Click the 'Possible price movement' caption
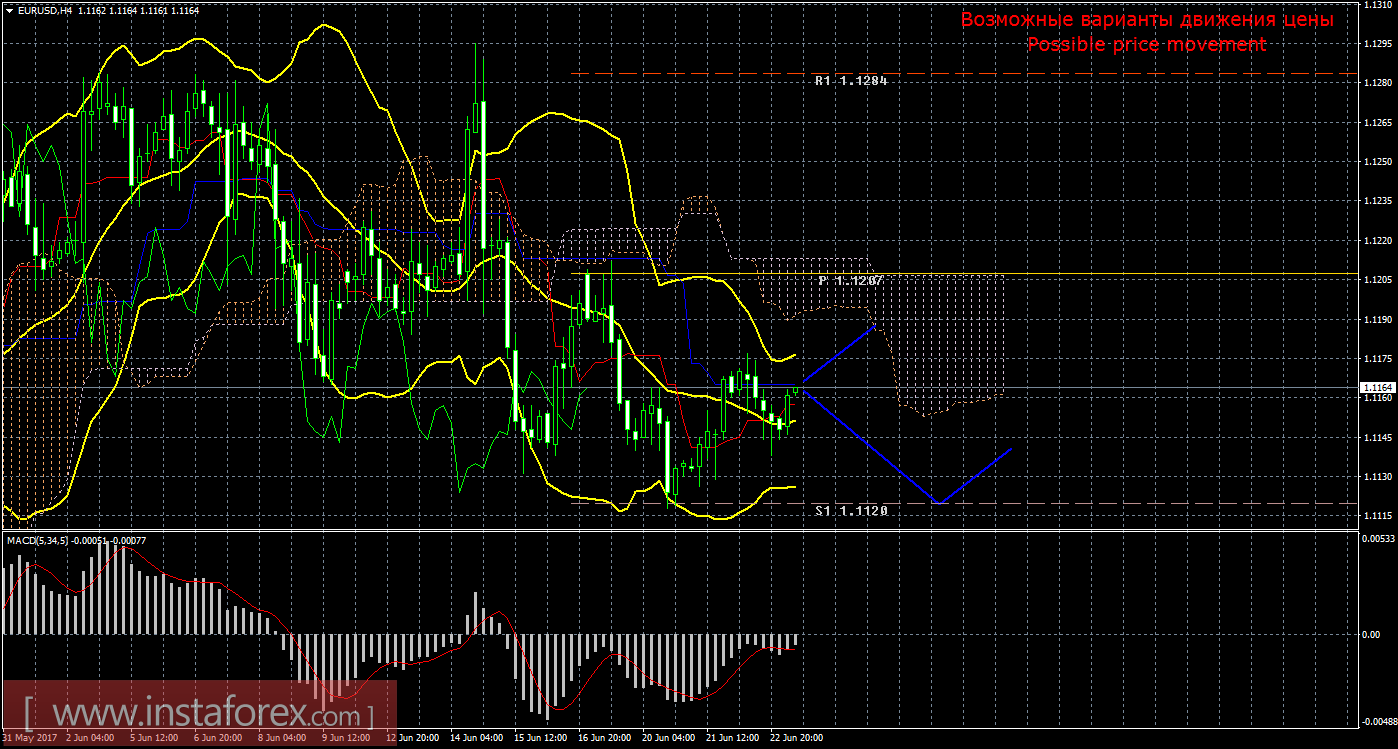The image size is (1398, 749). point(1146,45)
